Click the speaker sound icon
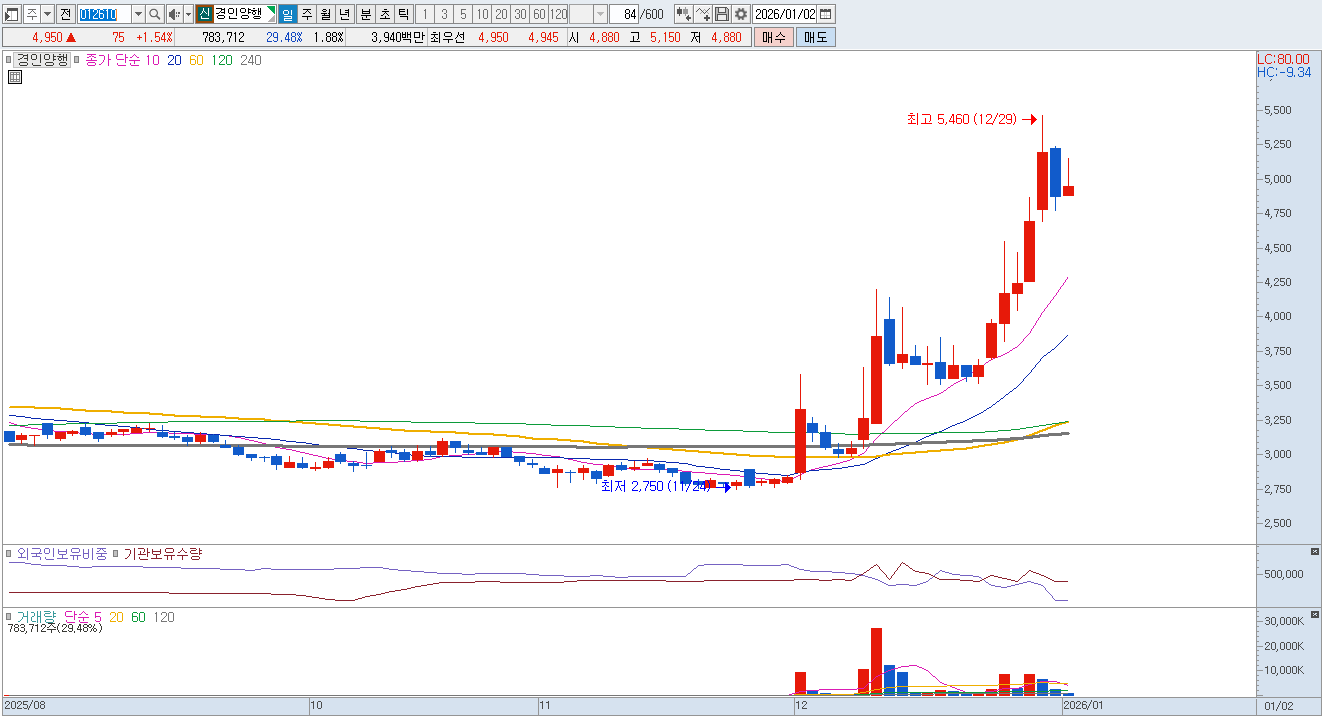The width and height of the screenshot is (1322, 716). 174,14
